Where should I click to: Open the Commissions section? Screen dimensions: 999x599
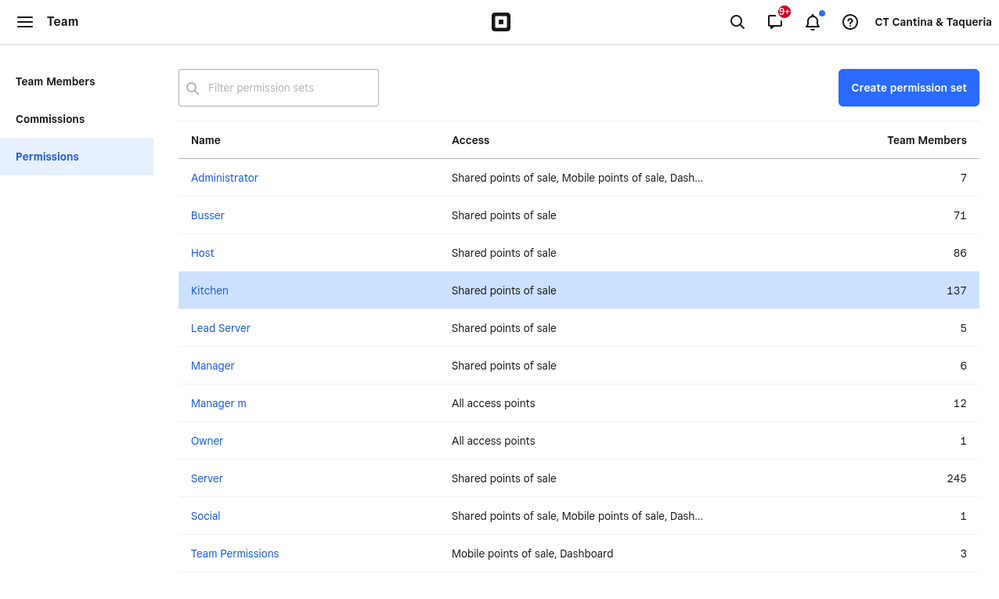click(x=49, y=118)
